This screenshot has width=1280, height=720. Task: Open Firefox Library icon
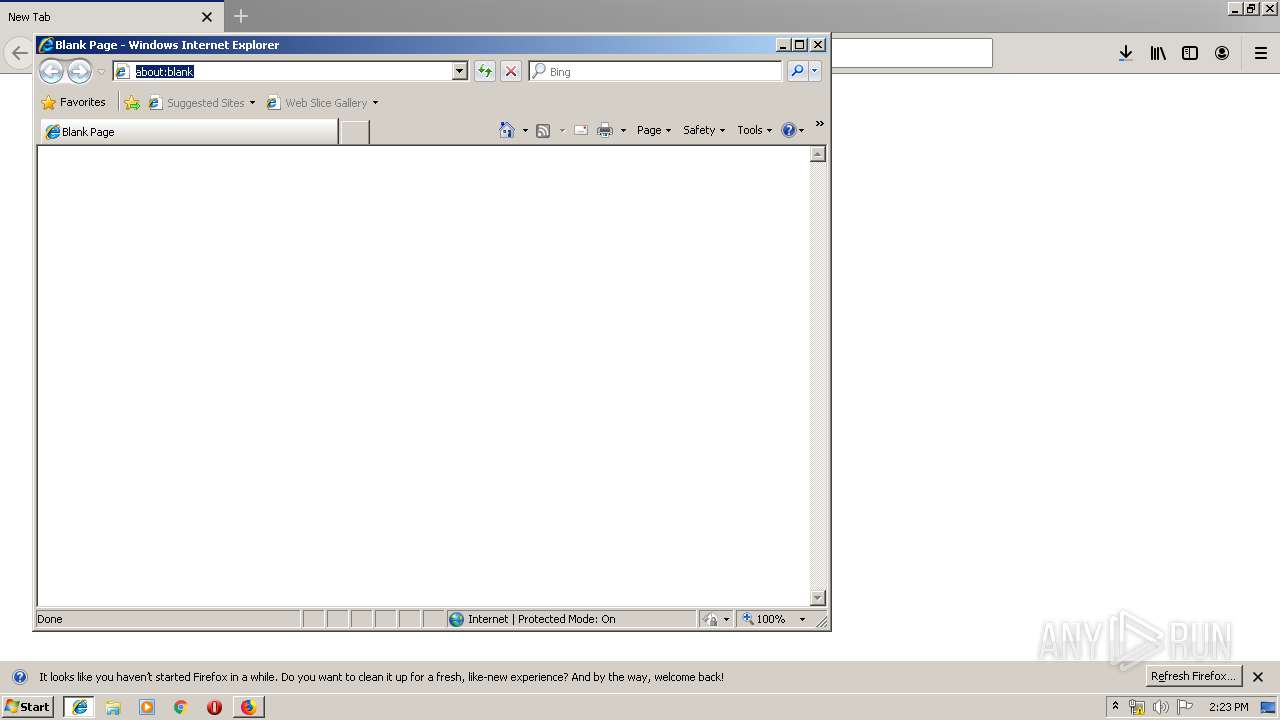(x=1158, y=53)
